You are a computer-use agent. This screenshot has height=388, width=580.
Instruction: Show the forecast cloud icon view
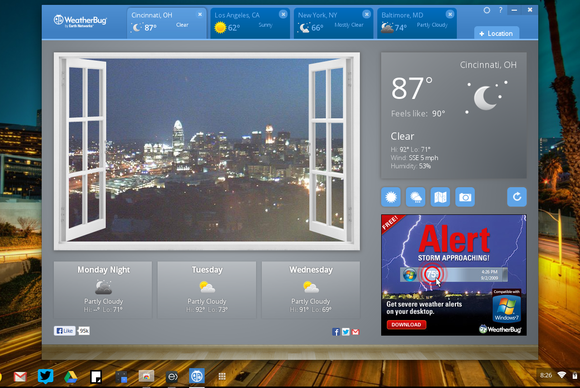pyautogui.click(x=415, y=197)
